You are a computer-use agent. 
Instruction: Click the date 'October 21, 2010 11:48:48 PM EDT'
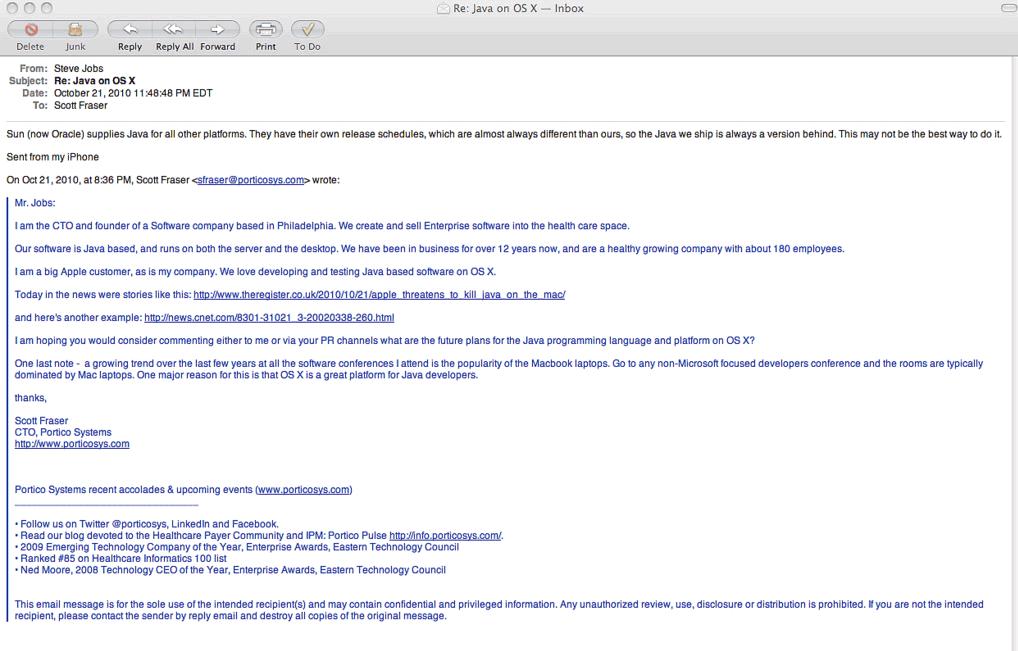coord(133,93)
